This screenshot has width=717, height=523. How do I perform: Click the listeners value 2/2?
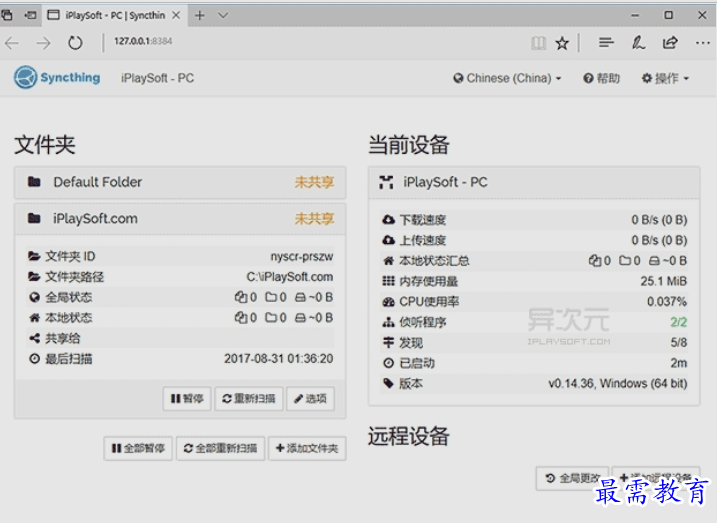pos(679,322)
